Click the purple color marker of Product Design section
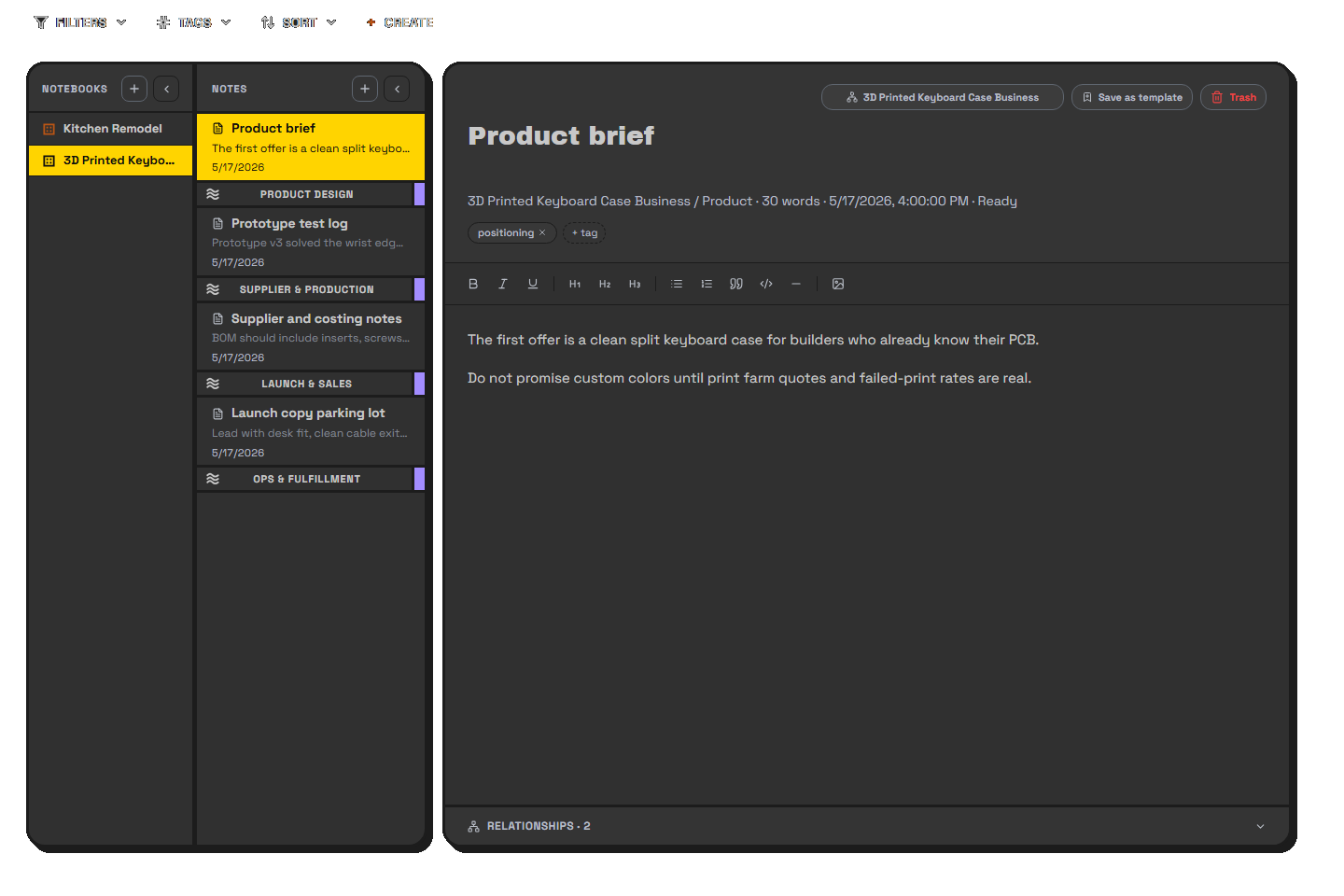The width and height of the screenshot is (1344, 896). click(419, 194)
